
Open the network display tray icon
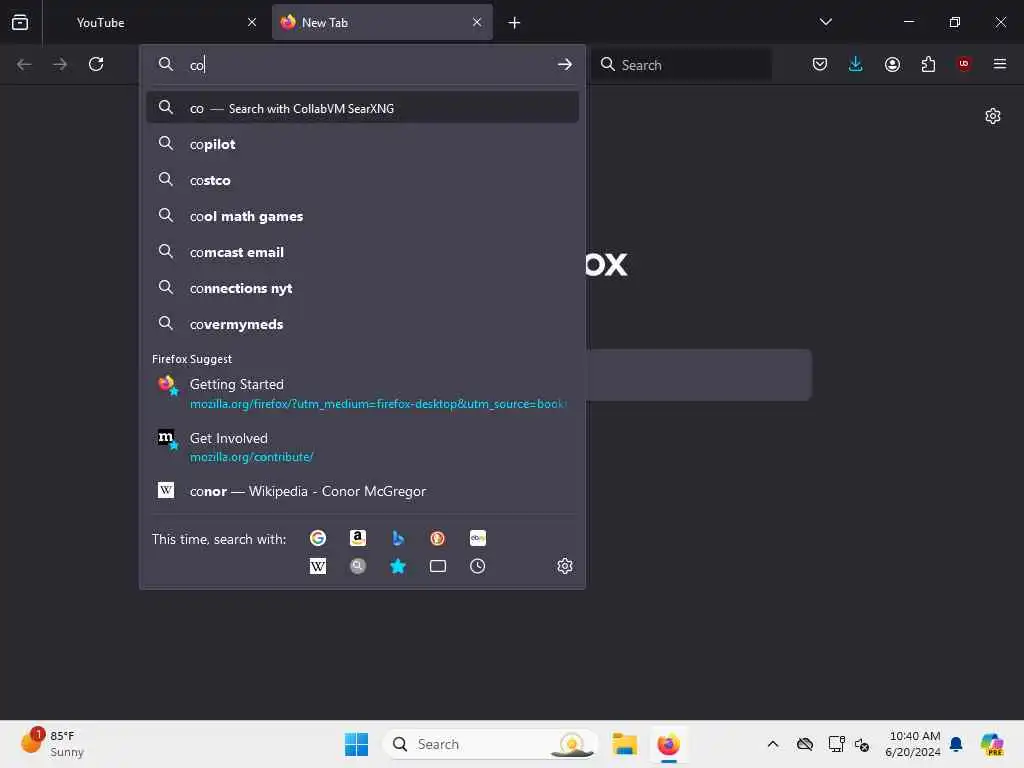[836, 744]
